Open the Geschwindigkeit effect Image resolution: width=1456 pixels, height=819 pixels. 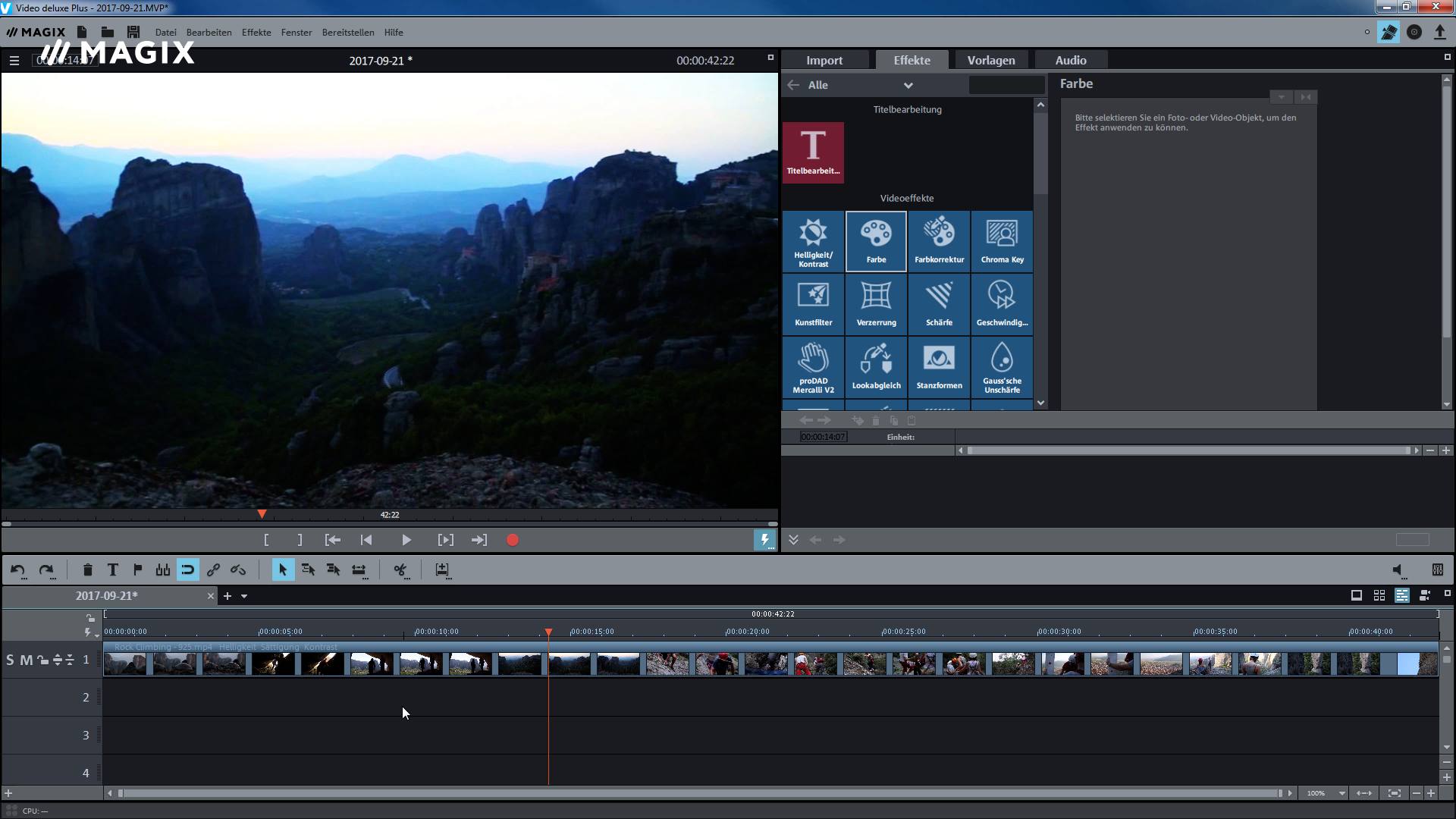point(1002,304)
